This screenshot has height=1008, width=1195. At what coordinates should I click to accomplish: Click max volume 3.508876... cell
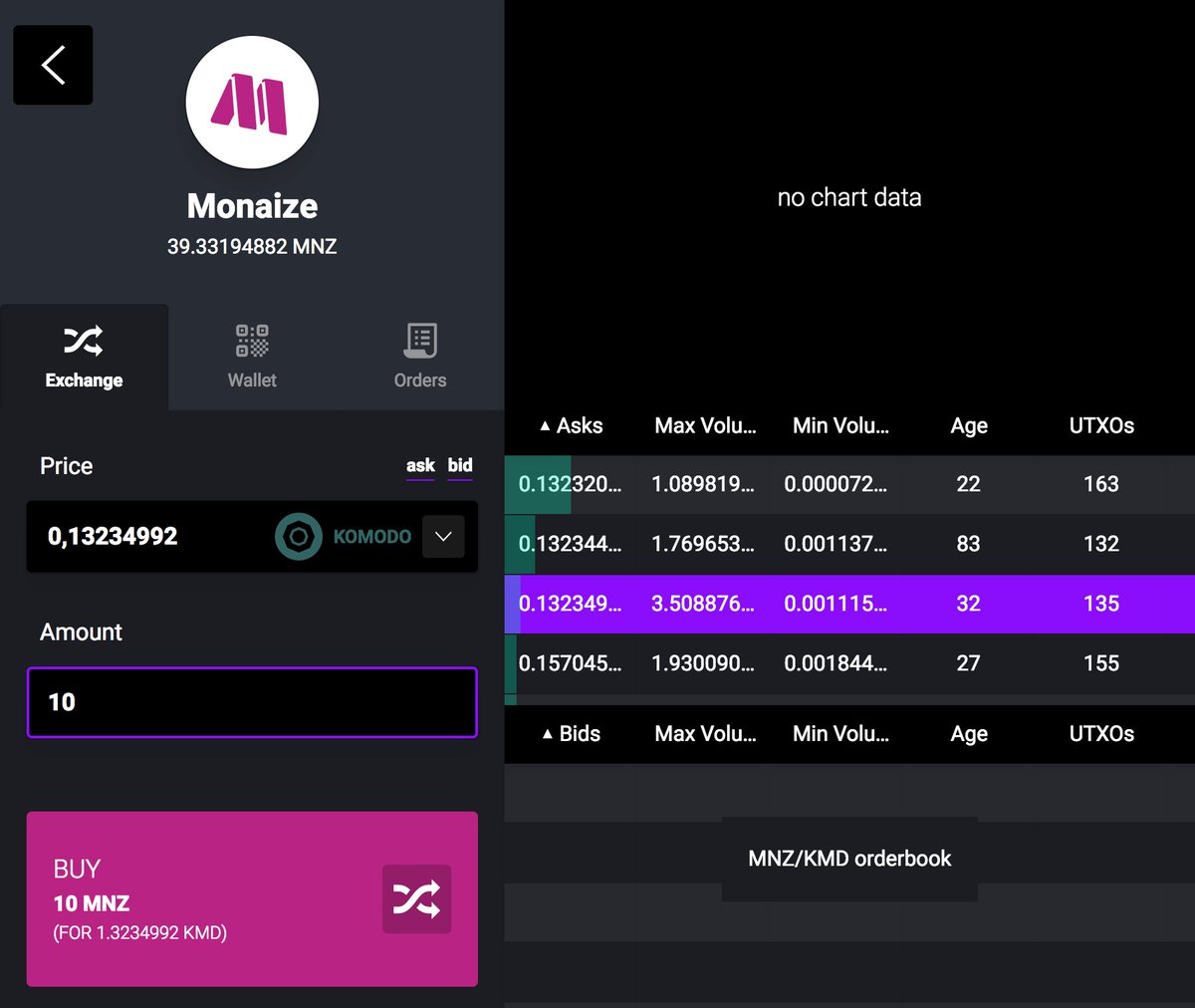coord(703,604)
